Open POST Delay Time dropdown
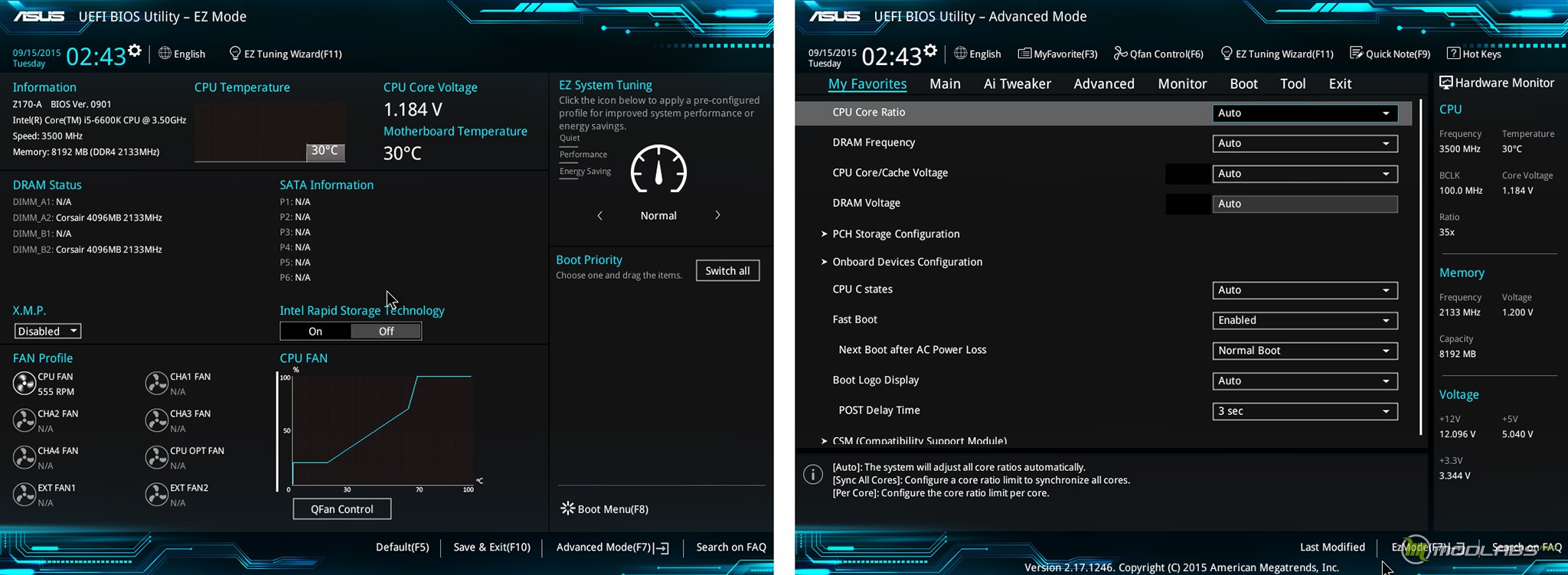 (x=1305, y=411)
